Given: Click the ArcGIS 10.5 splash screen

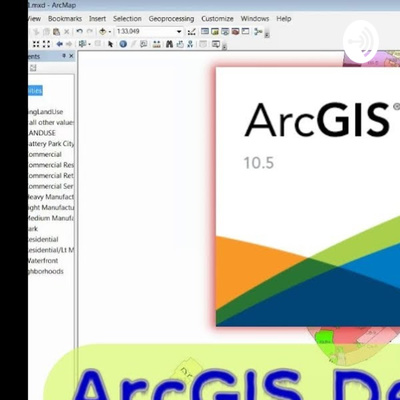Looking at the screenshot, I should coord(308,197).
